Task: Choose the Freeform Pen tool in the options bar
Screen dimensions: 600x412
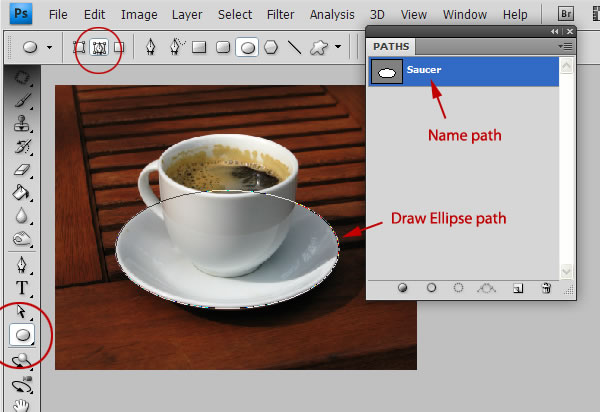Action: (x=176, y=47)
